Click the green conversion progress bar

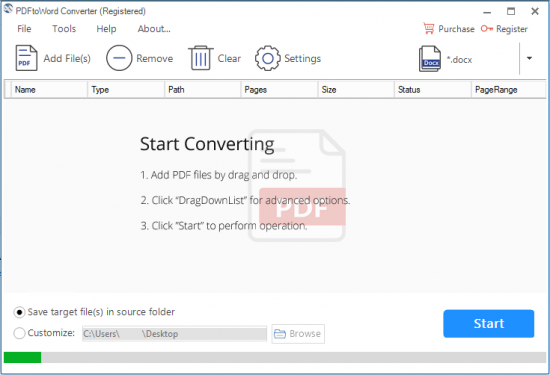tap(22, 357)
